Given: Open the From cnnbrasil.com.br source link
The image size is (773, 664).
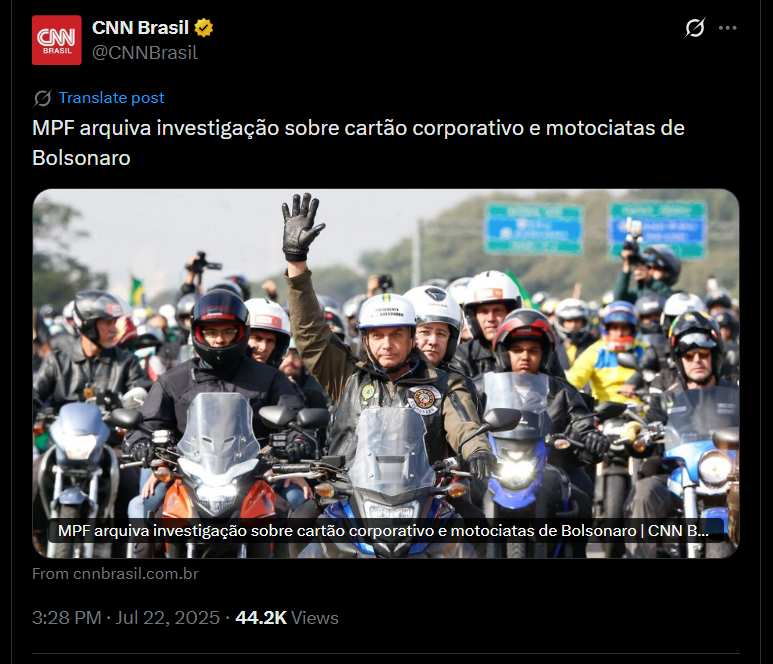Looking at the screenshot, I should coord(115,574).
